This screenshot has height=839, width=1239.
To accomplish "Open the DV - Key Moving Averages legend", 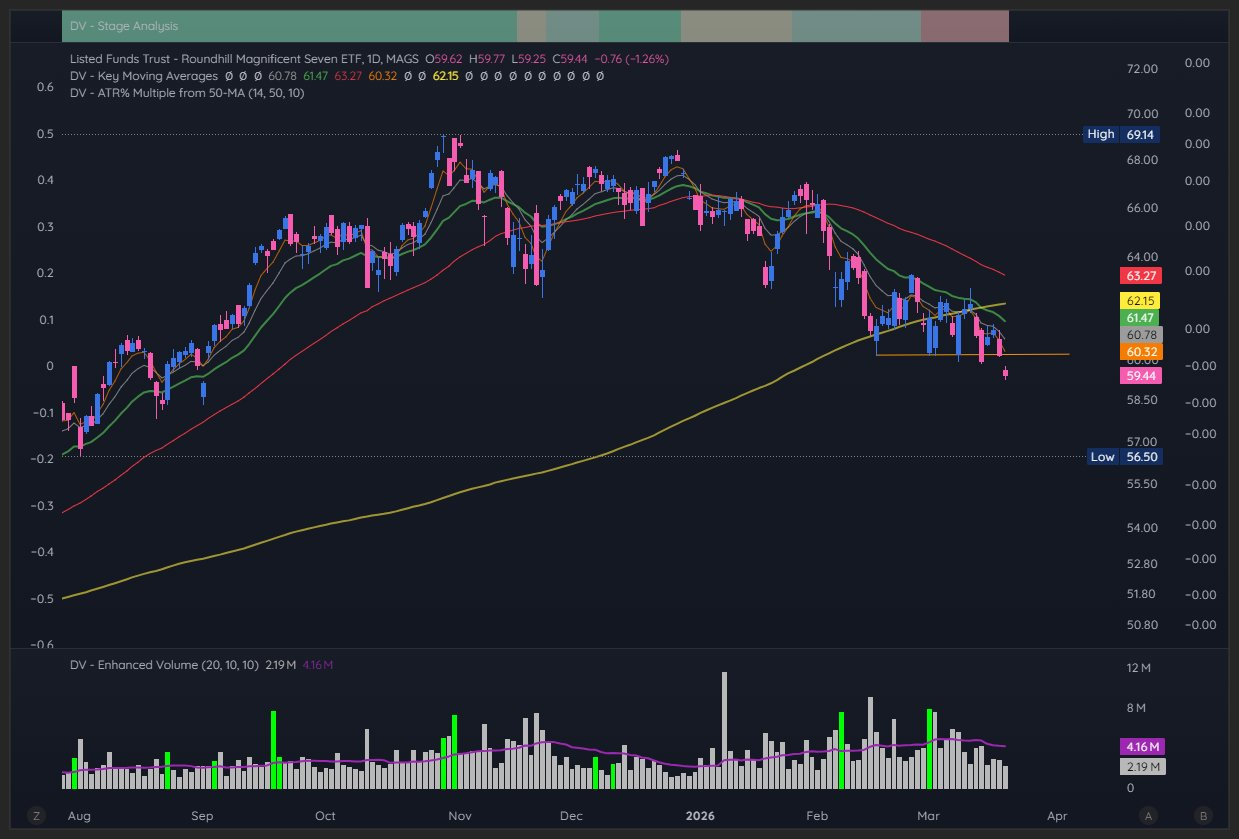I will click(143, 76).
